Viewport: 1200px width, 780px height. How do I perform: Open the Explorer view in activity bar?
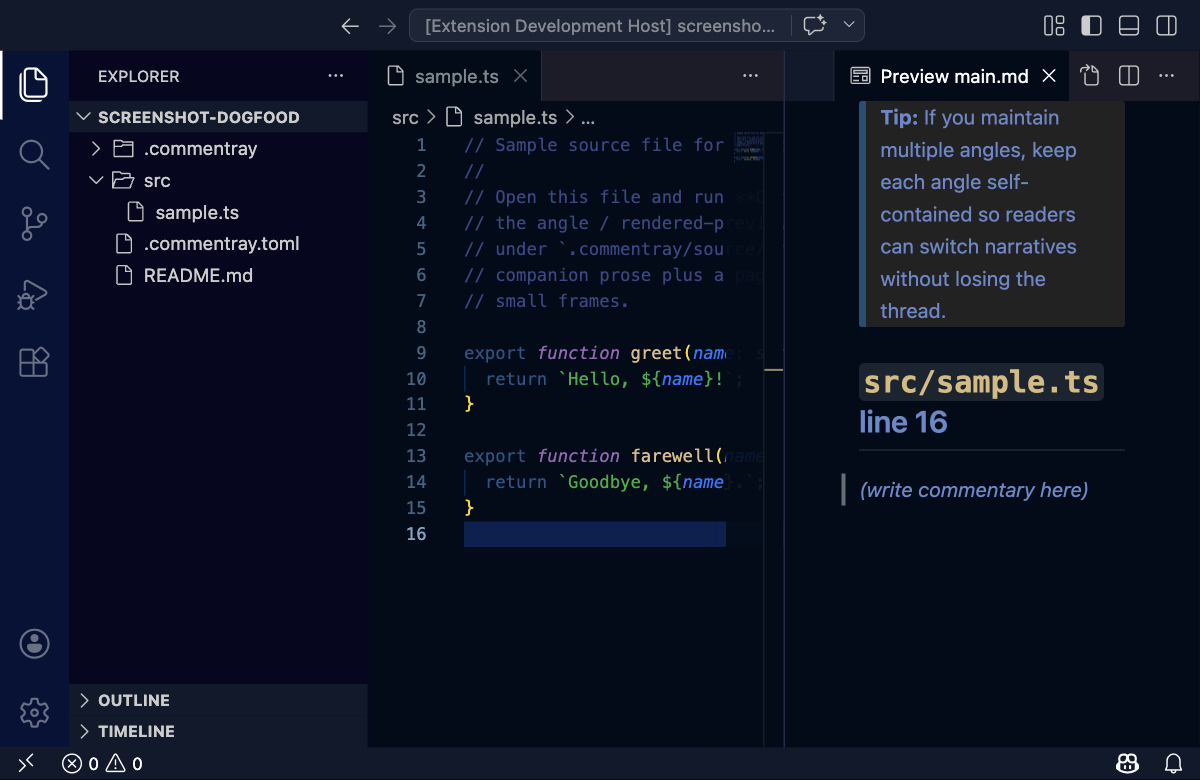click(34, 84)
